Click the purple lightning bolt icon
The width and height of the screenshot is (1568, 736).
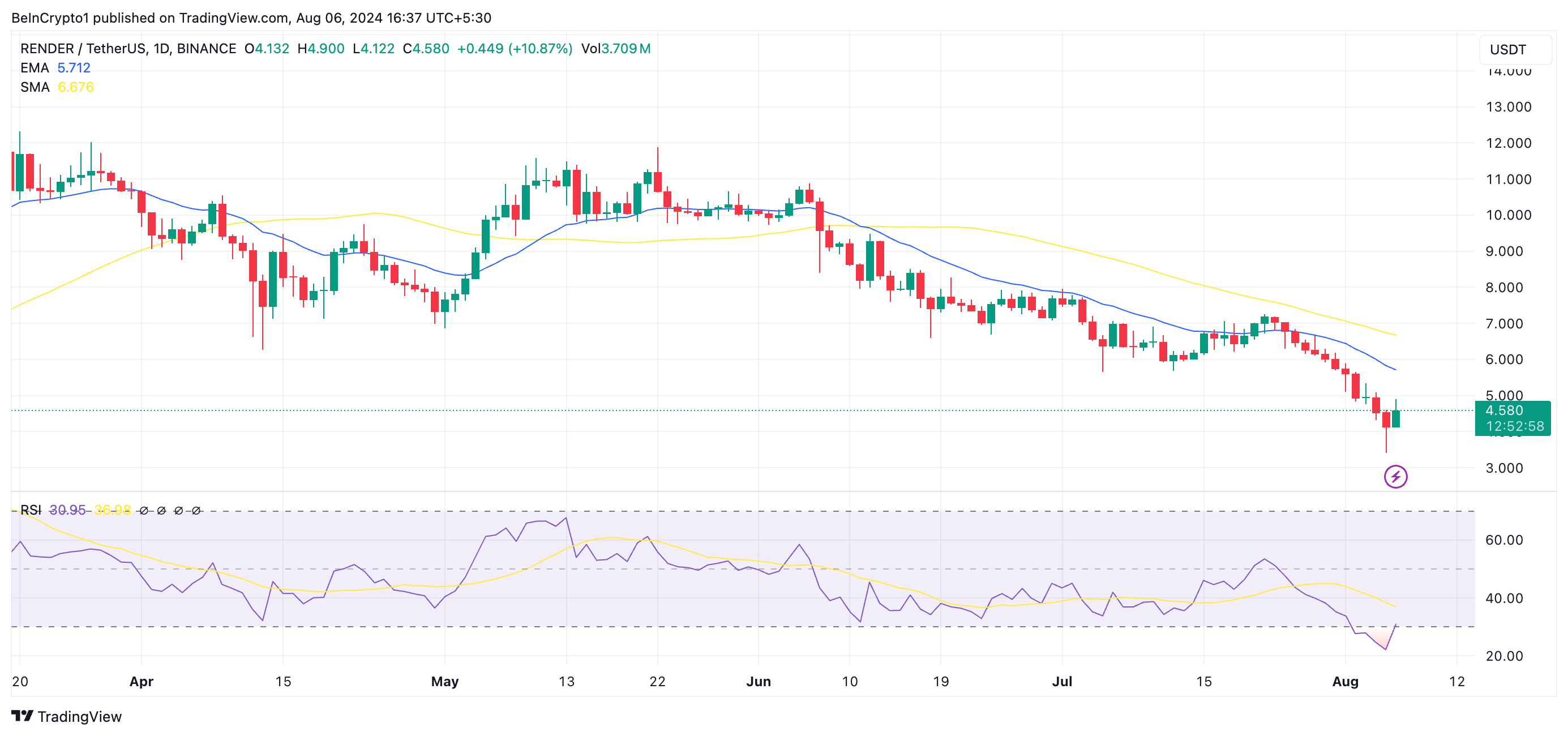tap(1395, 477)
